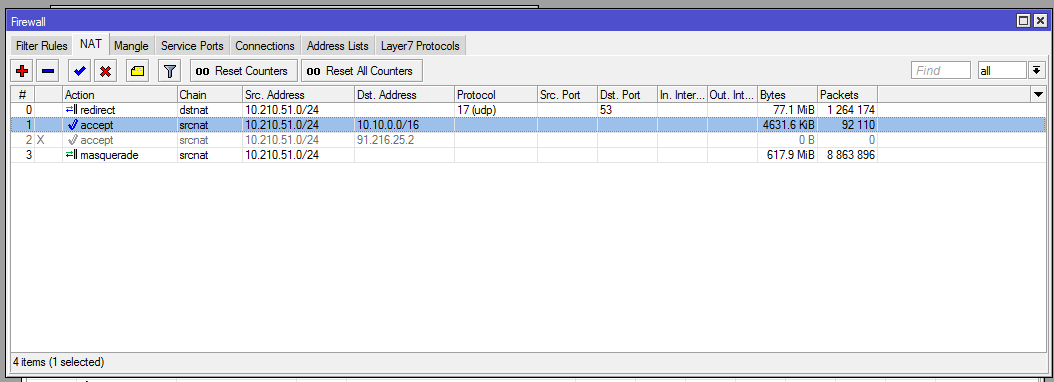The width and height of the screenshot is (1054, 382).
Task: Add a new NAT rule with the red plus
Action: click(22, 71)
